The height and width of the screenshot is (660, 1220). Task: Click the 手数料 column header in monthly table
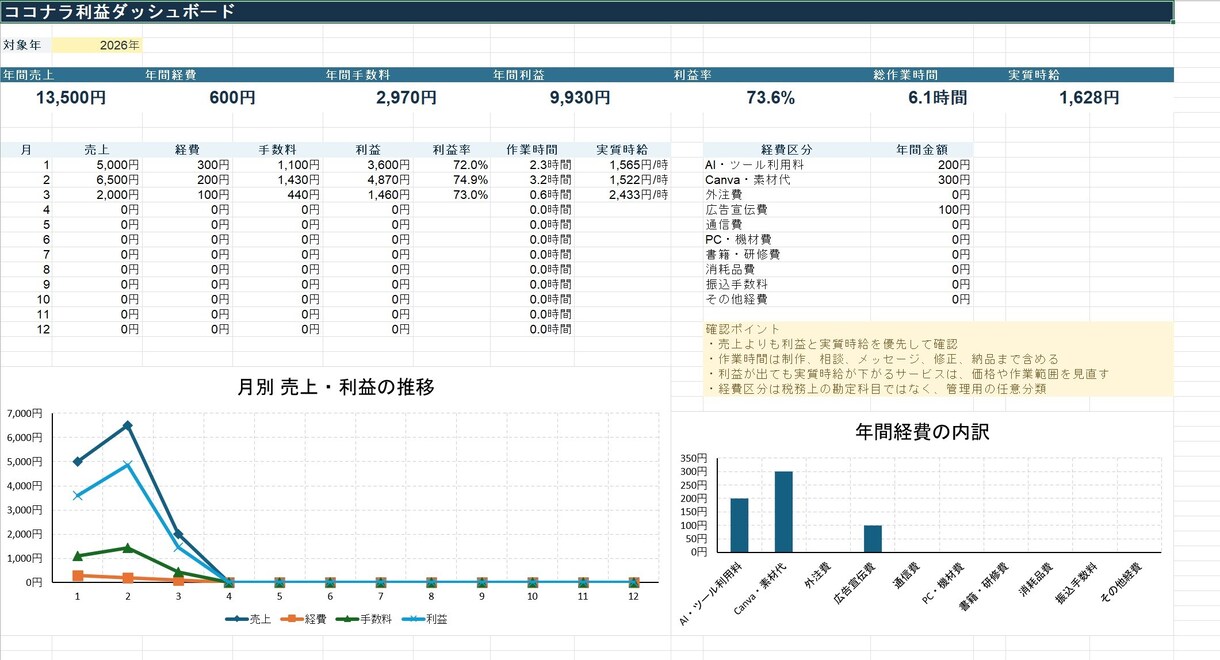(277, 150)
